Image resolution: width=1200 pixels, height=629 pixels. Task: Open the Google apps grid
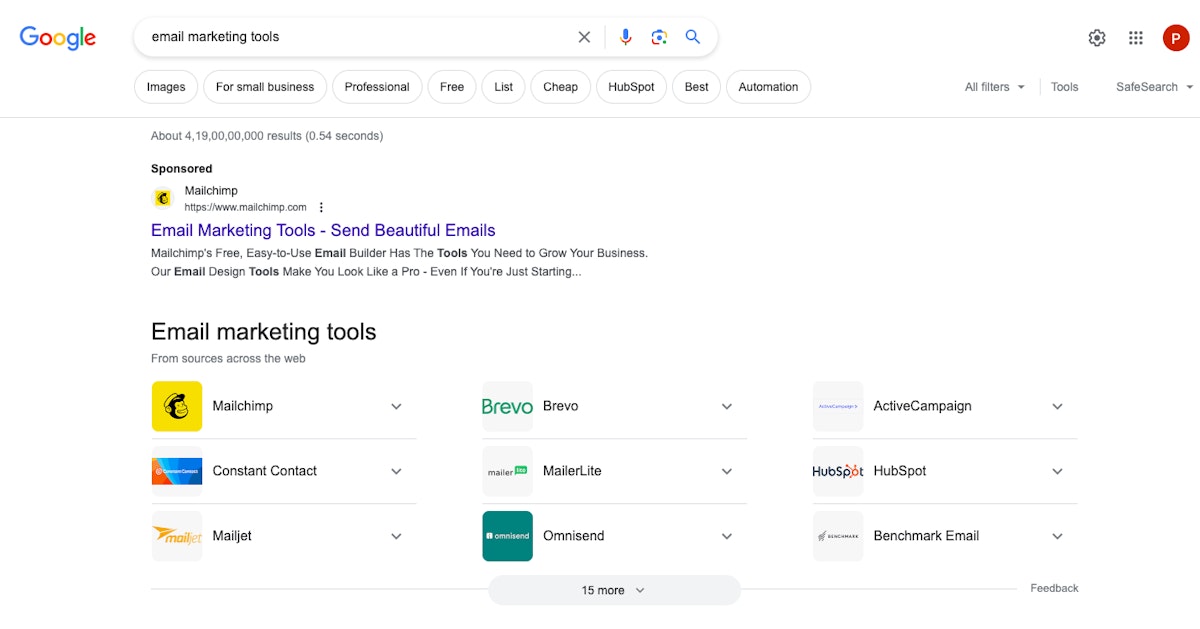pos(1136,38)
